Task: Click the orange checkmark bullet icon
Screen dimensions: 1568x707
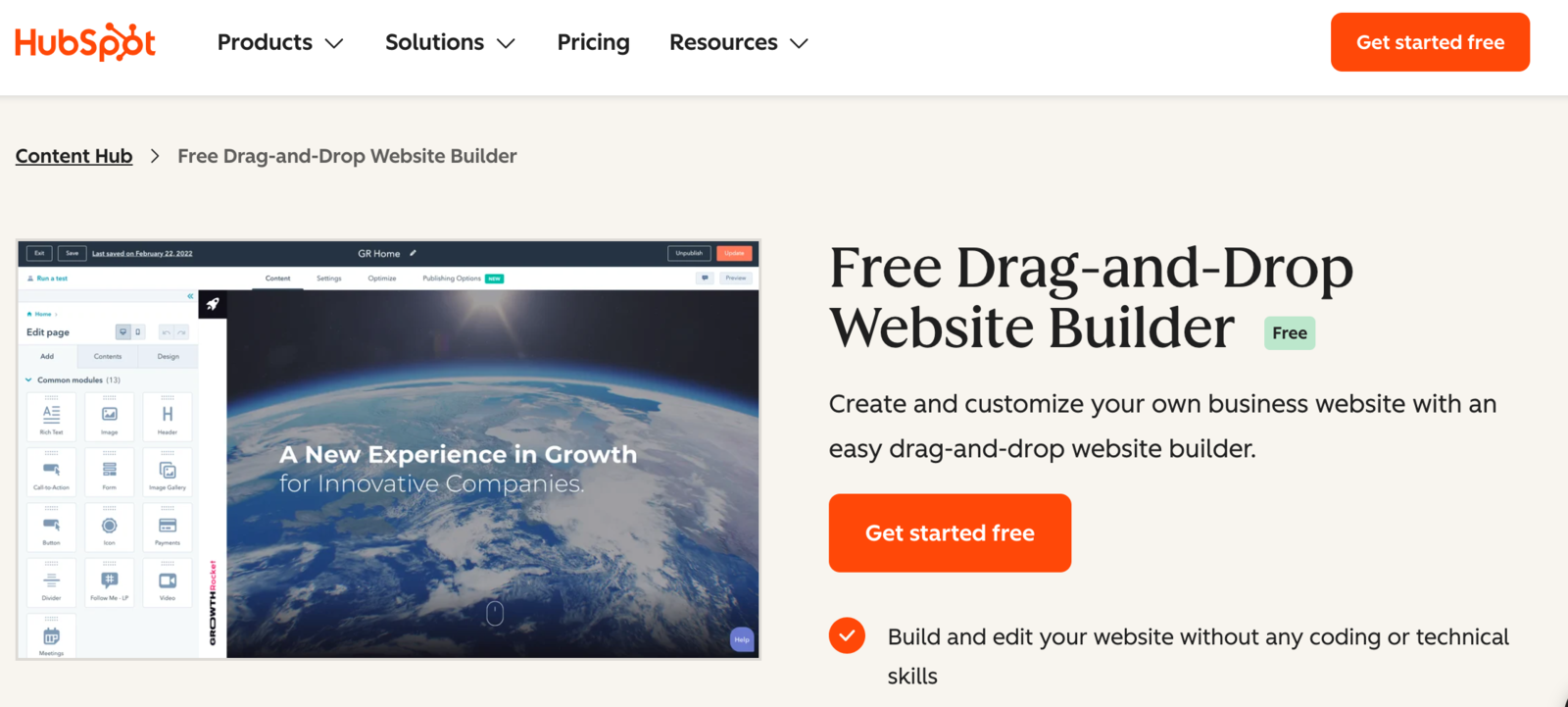Action: pos(847,635)
